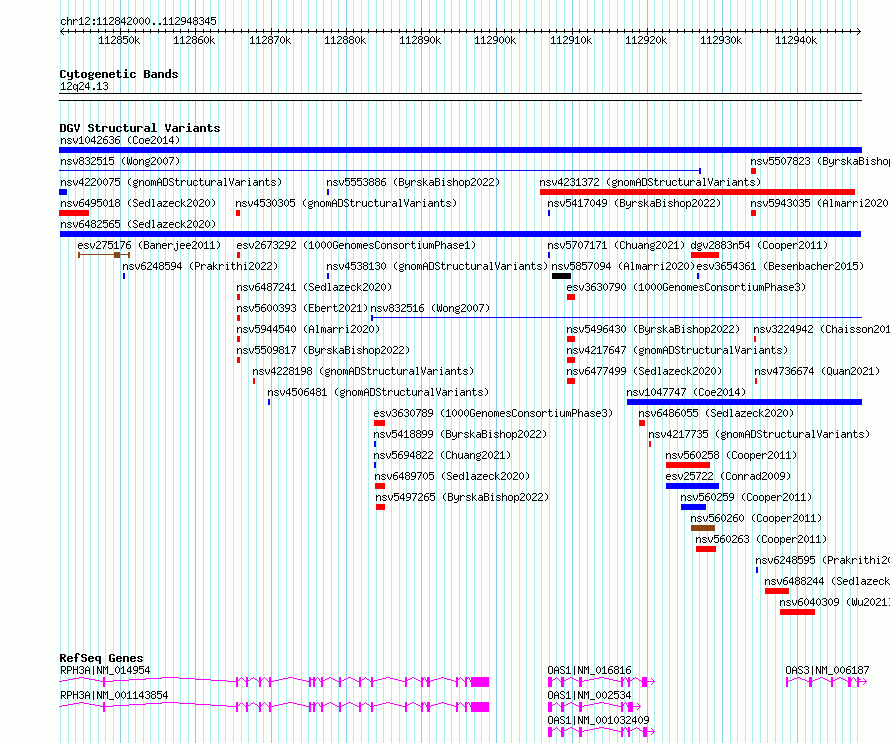Viewport: 890px width, 743px height.
Task: Click nsv5707171 (Chuang2021) label
Action: coord(616,245)
